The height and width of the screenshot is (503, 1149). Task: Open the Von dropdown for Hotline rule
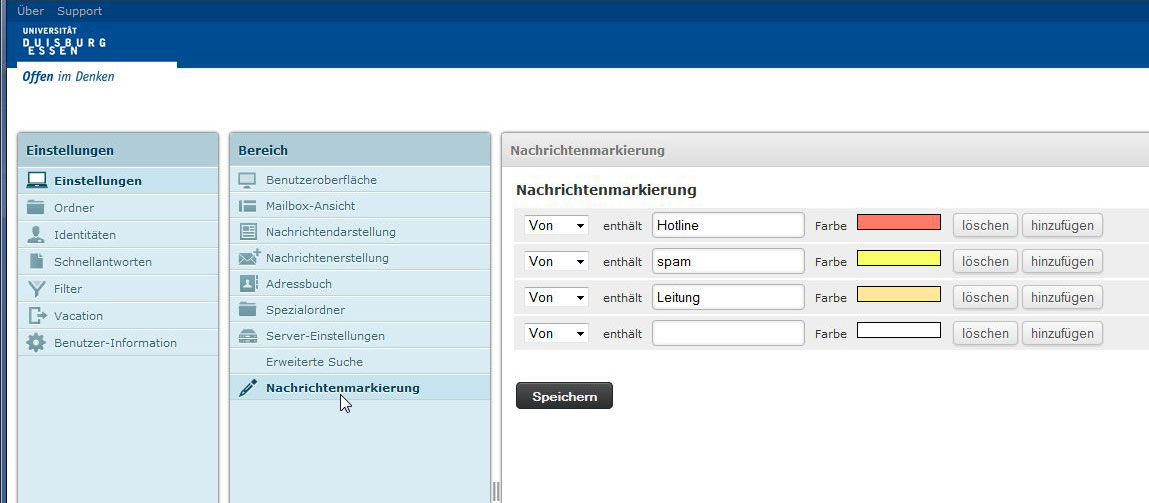click(x=556, y=225)
